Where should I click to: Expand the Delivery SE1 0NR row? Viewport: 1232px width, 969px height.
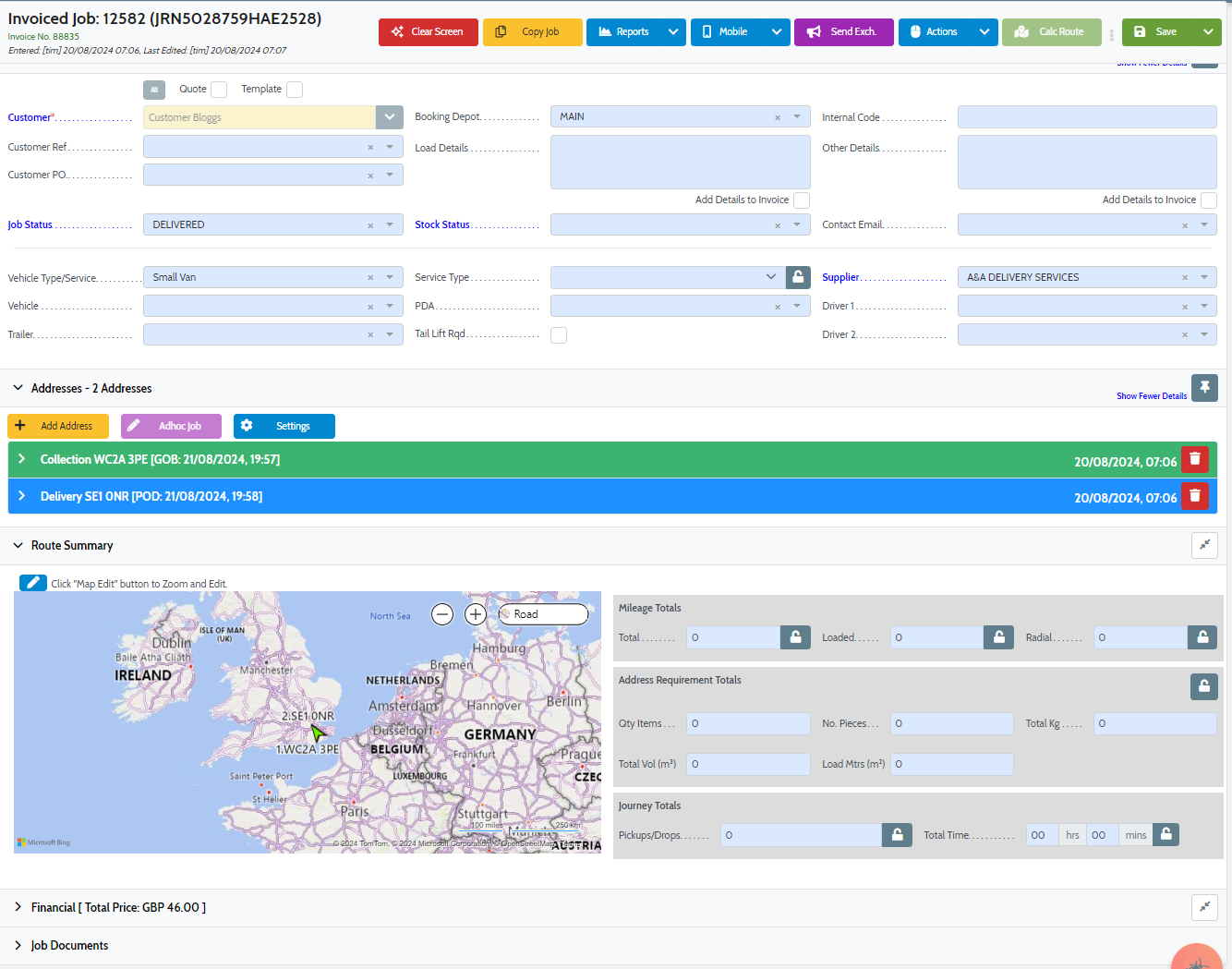point(22,496)
